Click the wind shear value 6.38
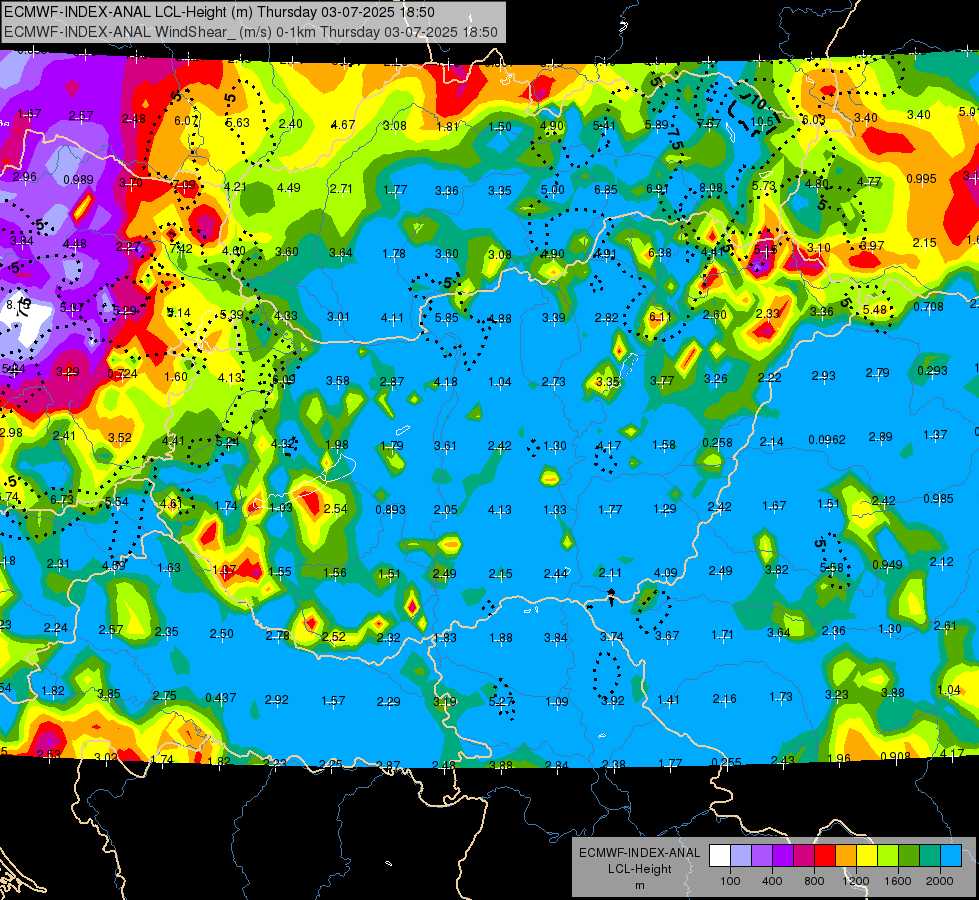 [660, 252]
